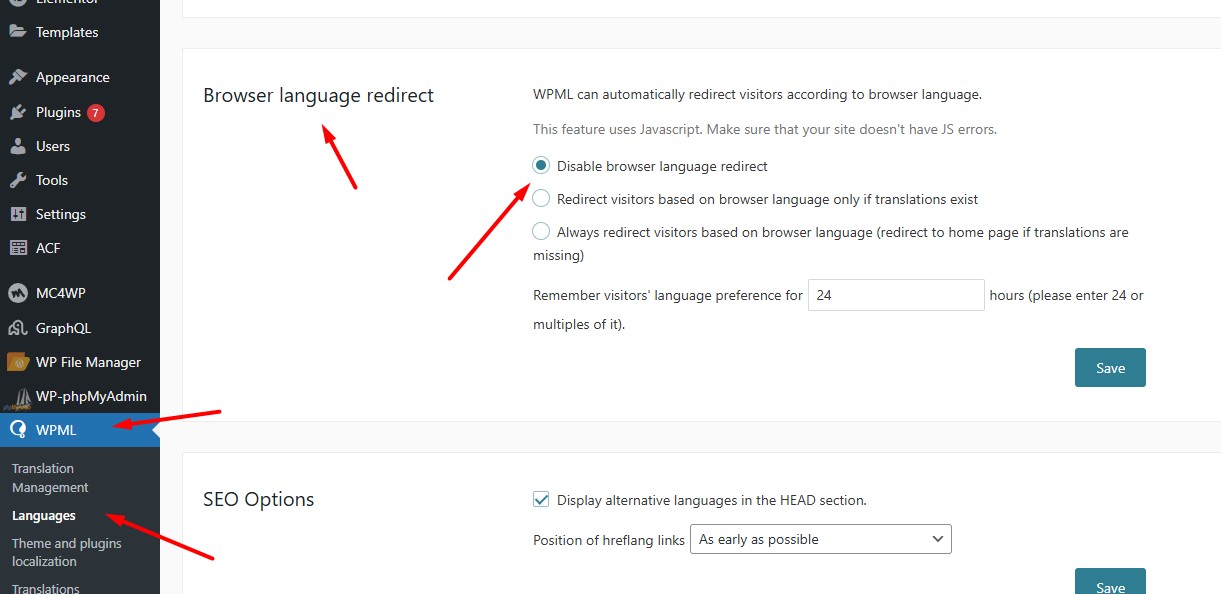Click the JavaScript errors notice text
The width and height of the screenshot is (1221, 594).
point(765,129)
